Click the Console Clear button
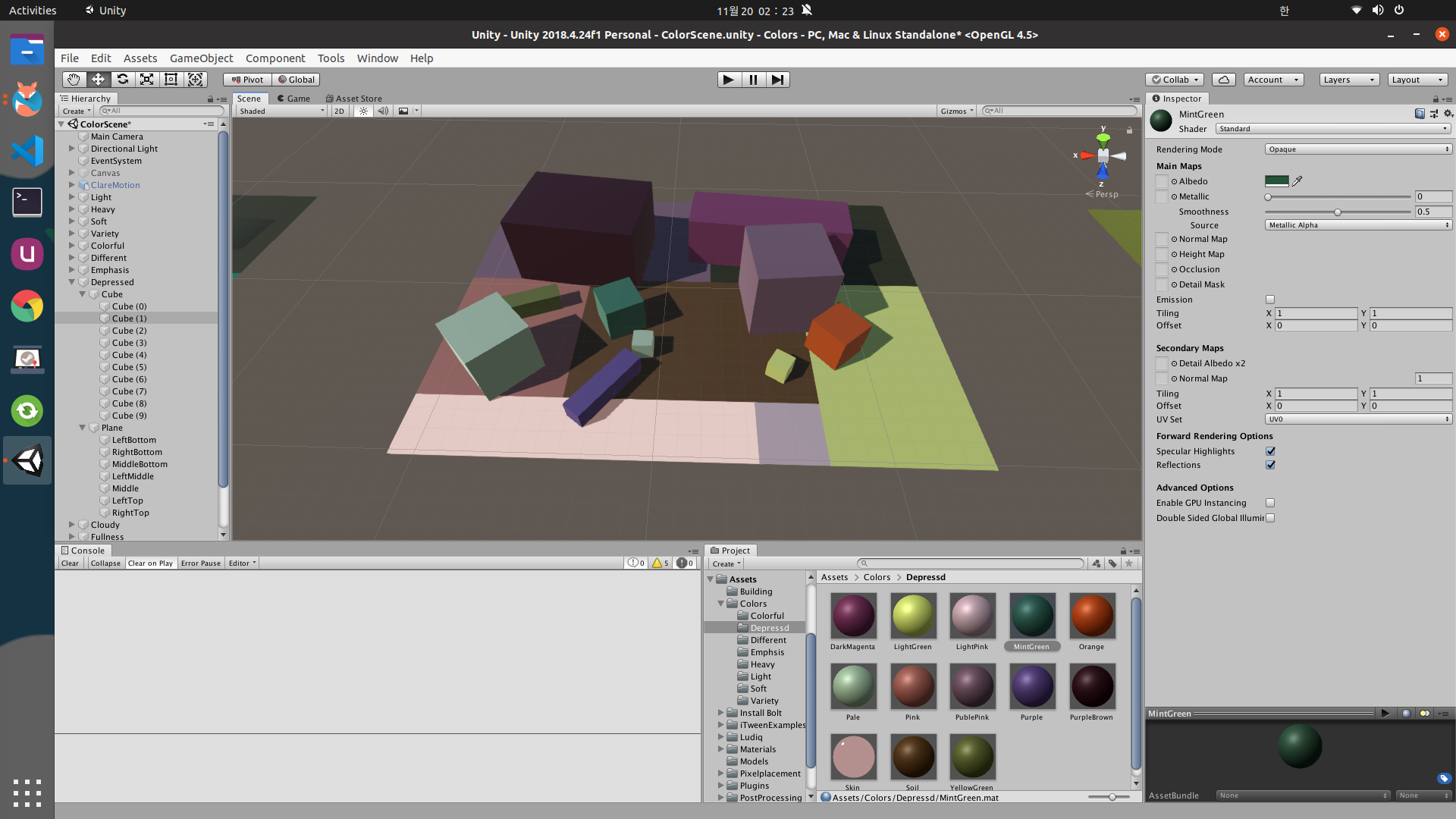Viewport: 1456px width, 819px height. [70, 563]
